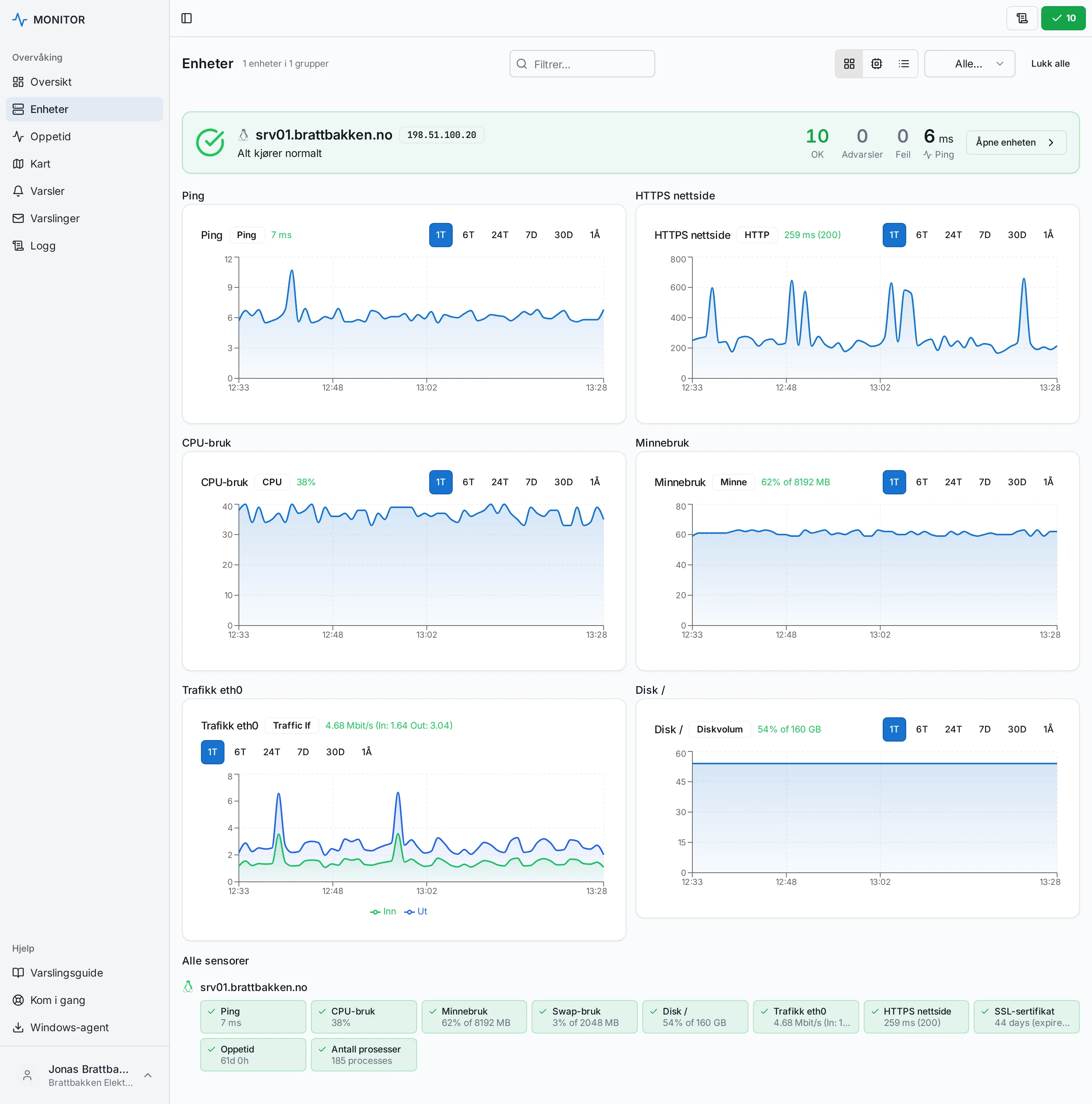This screenshot has width=1092, height=1104.
Task: Open the Windows-agent download link
Action: click(x=85, y=1027)
